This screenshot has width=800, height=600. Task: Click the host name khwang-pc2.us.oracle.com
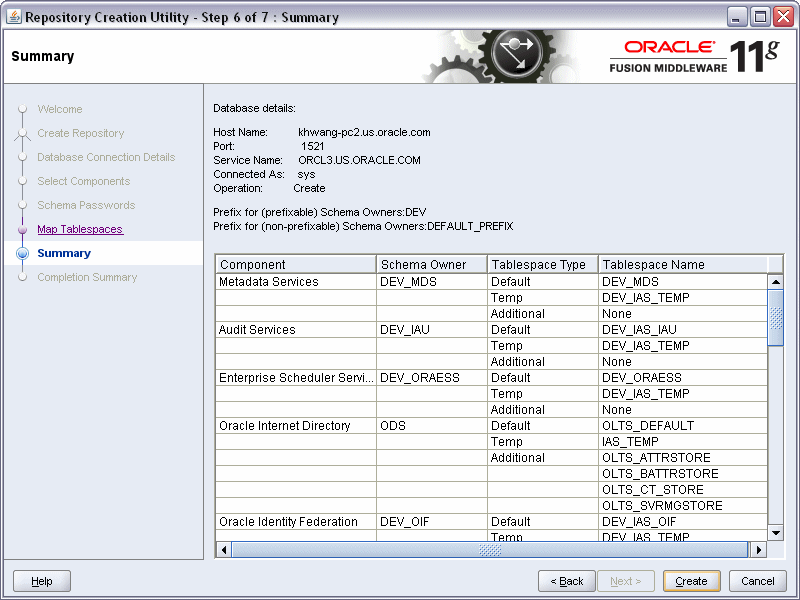(x=364, y=132)
